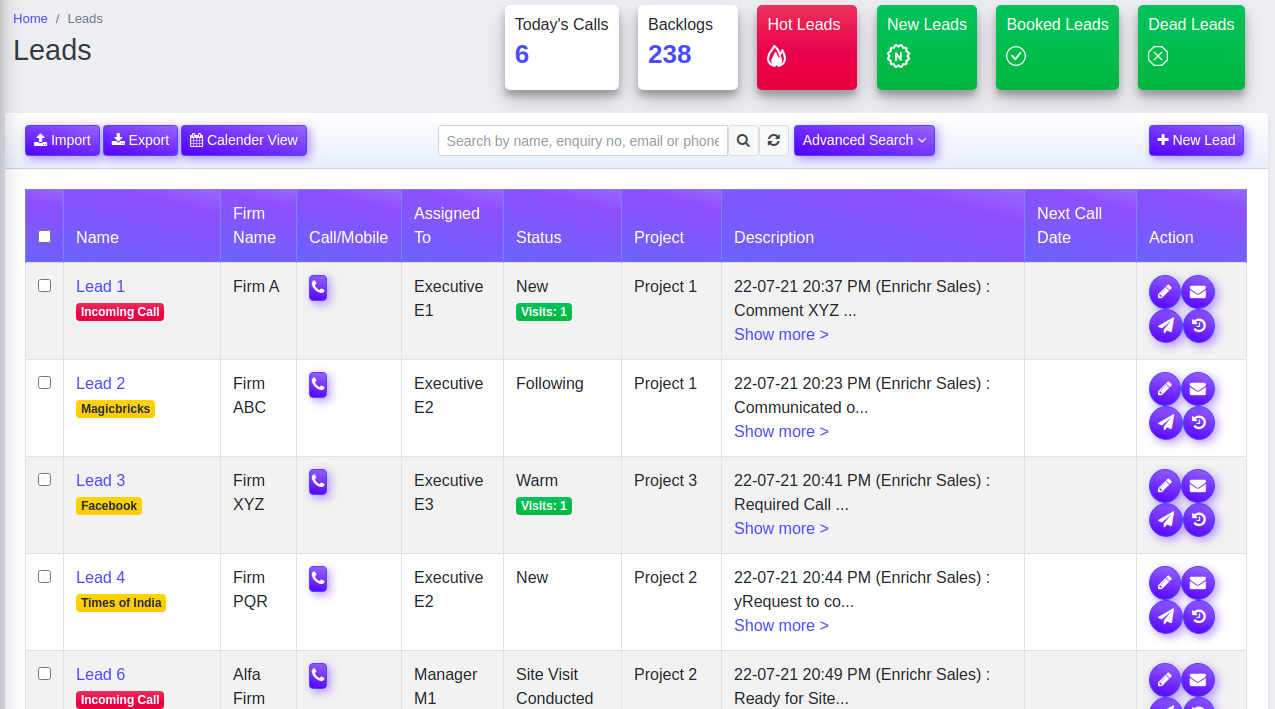Click the Calender View button
This screenshot has height=709, width=1275.
pos(244,141)
